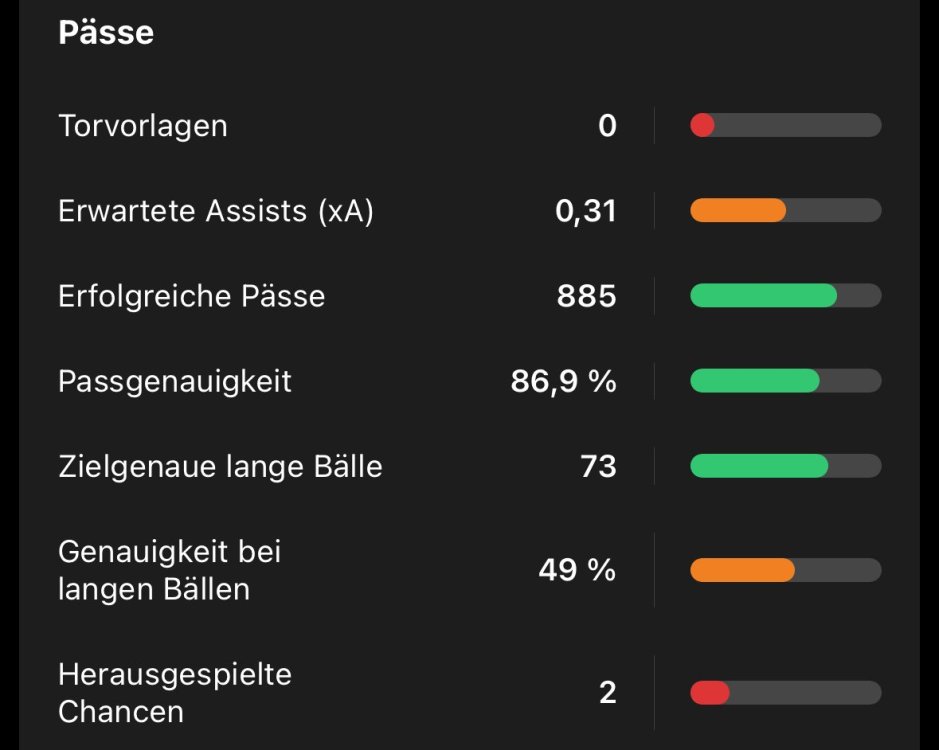Click the red Herausgespielte Chancen bar
The image size is (939, 750).
[785, 693]
